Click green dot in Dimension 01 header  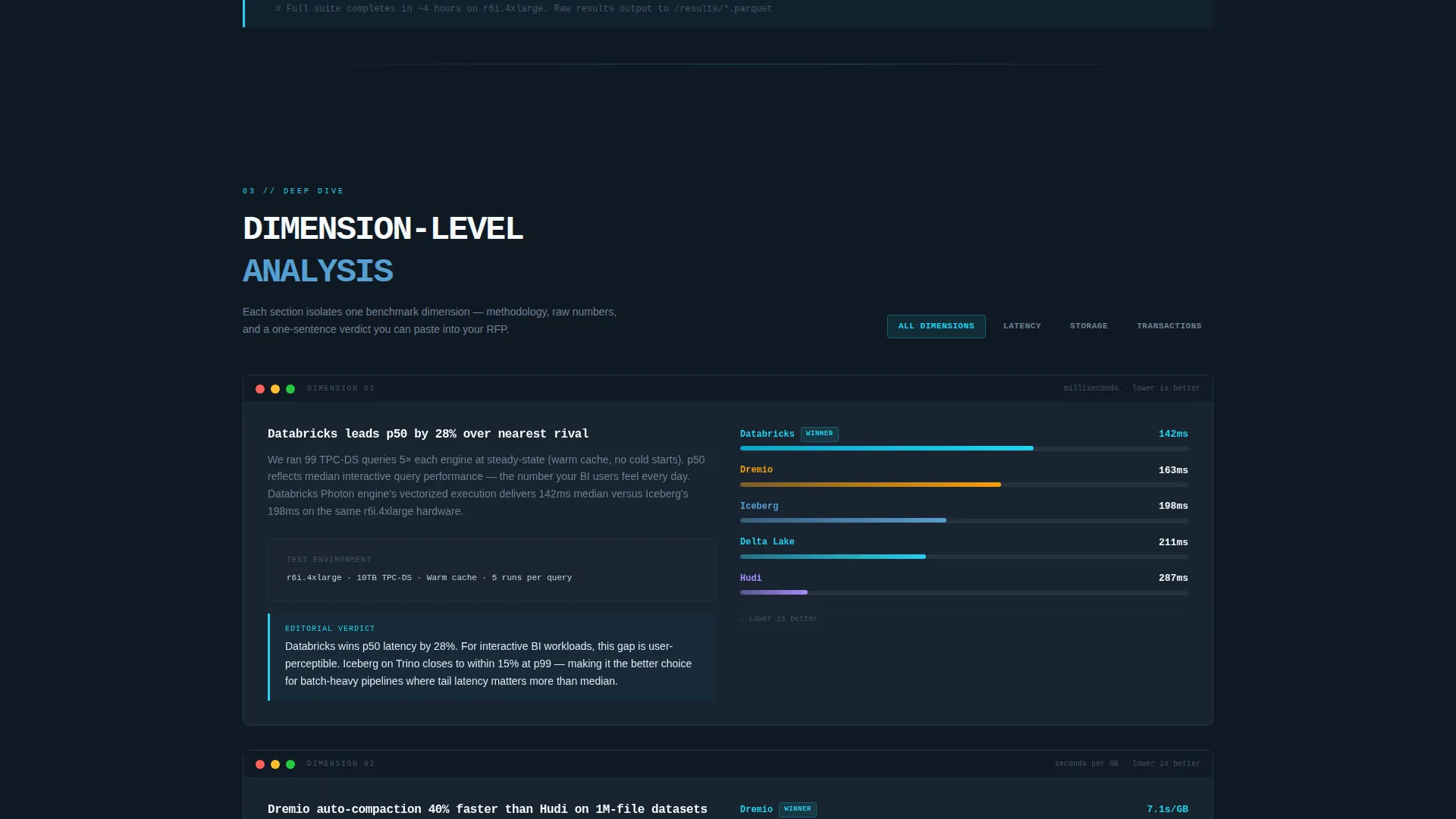(290, 389)
